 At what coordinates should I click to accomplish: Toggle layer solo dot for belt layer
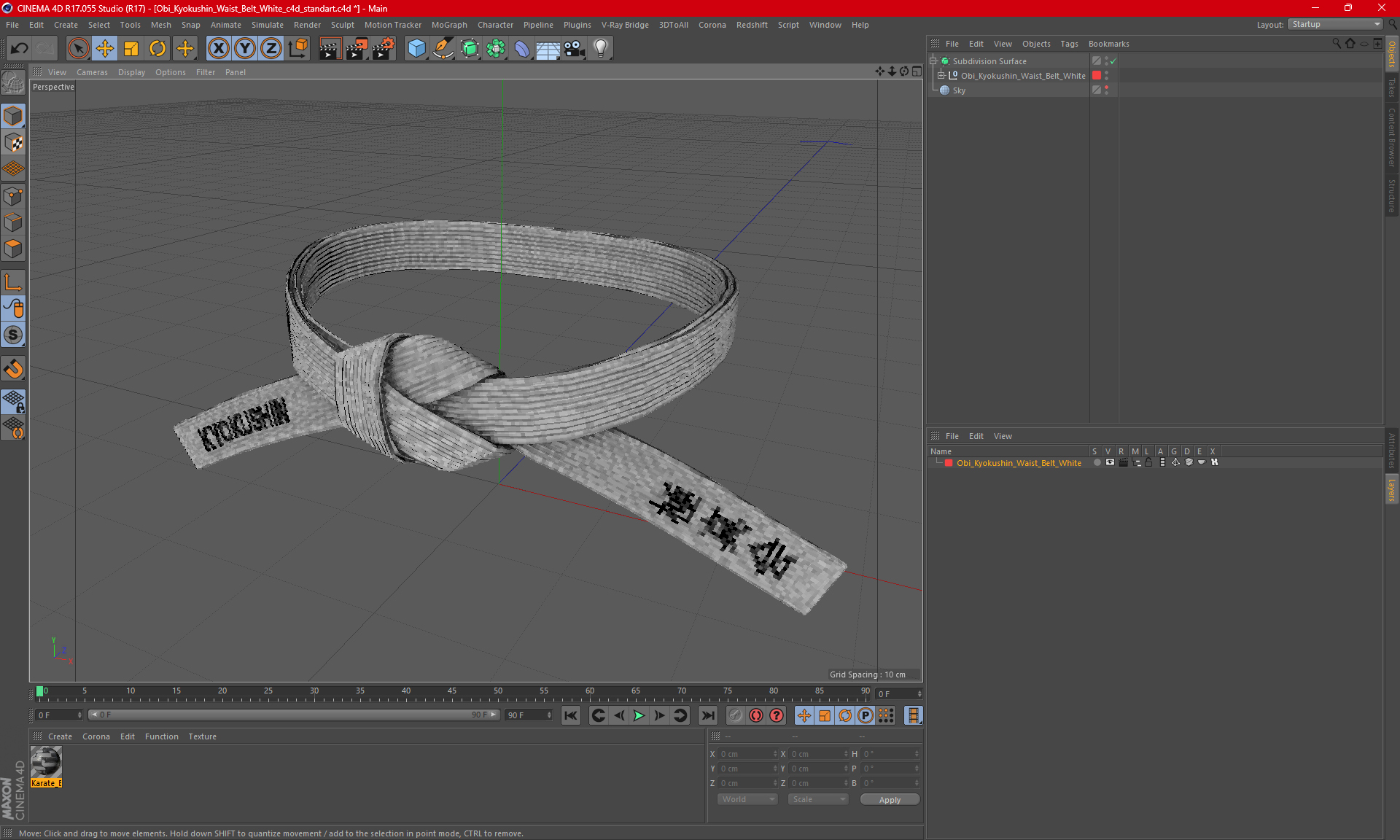pos(1097,462)
